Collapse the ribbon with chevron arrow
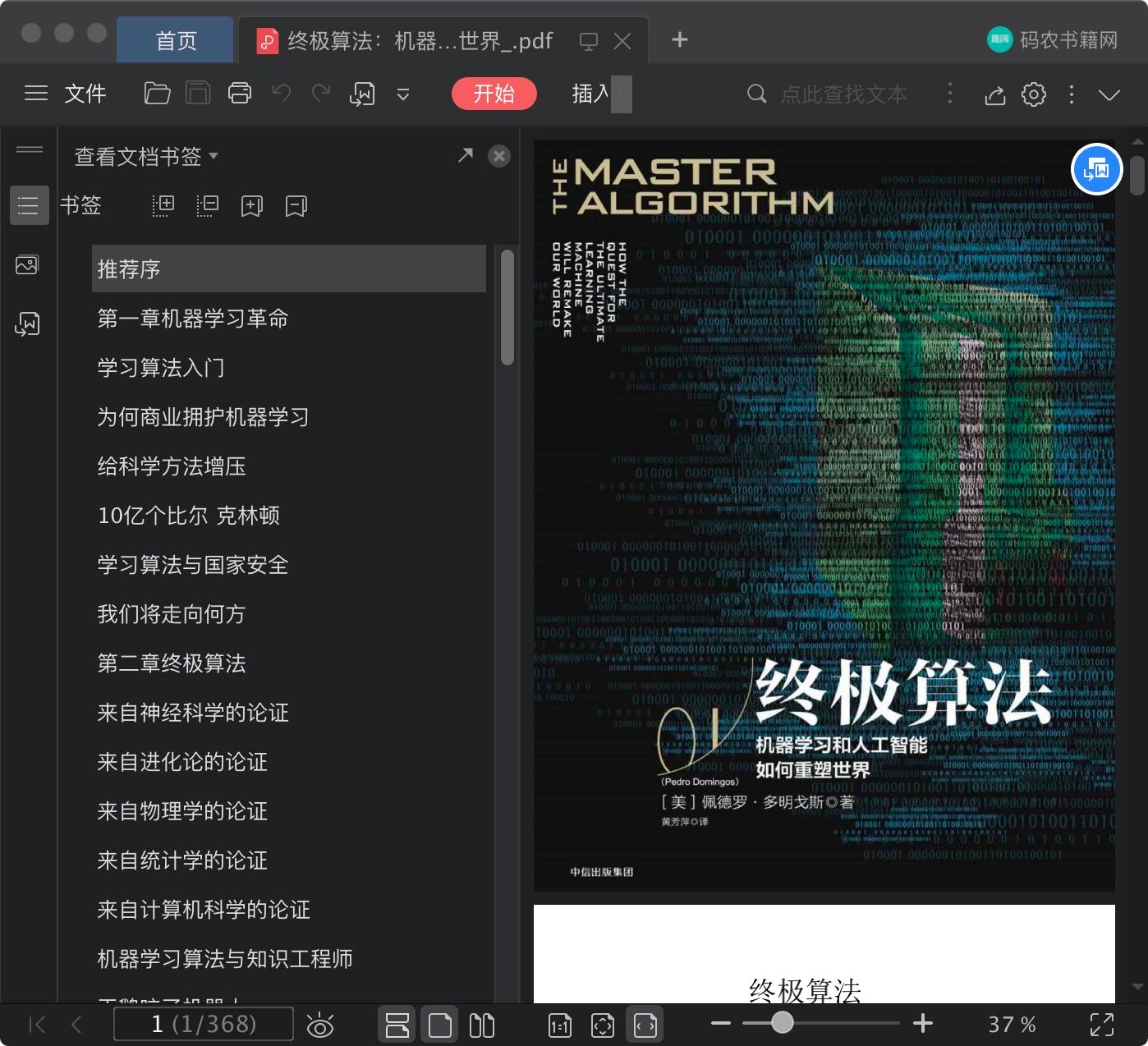 pos(1109,95)
